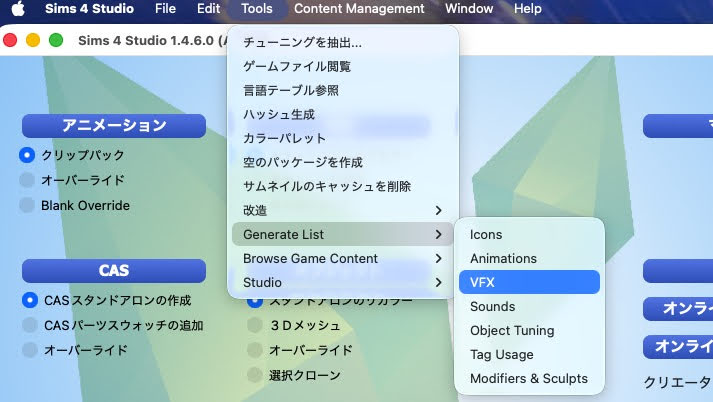Select the オーバーライド radio under CAS

tap(30, 350)
